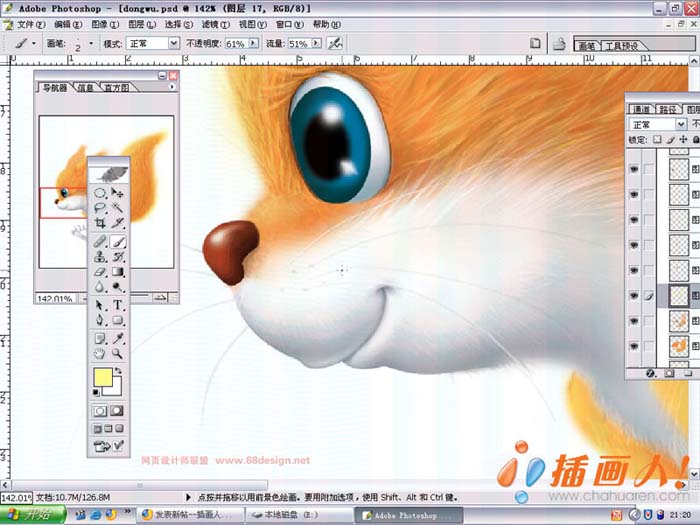Click the status bar zoom field 142.01%

17,497
